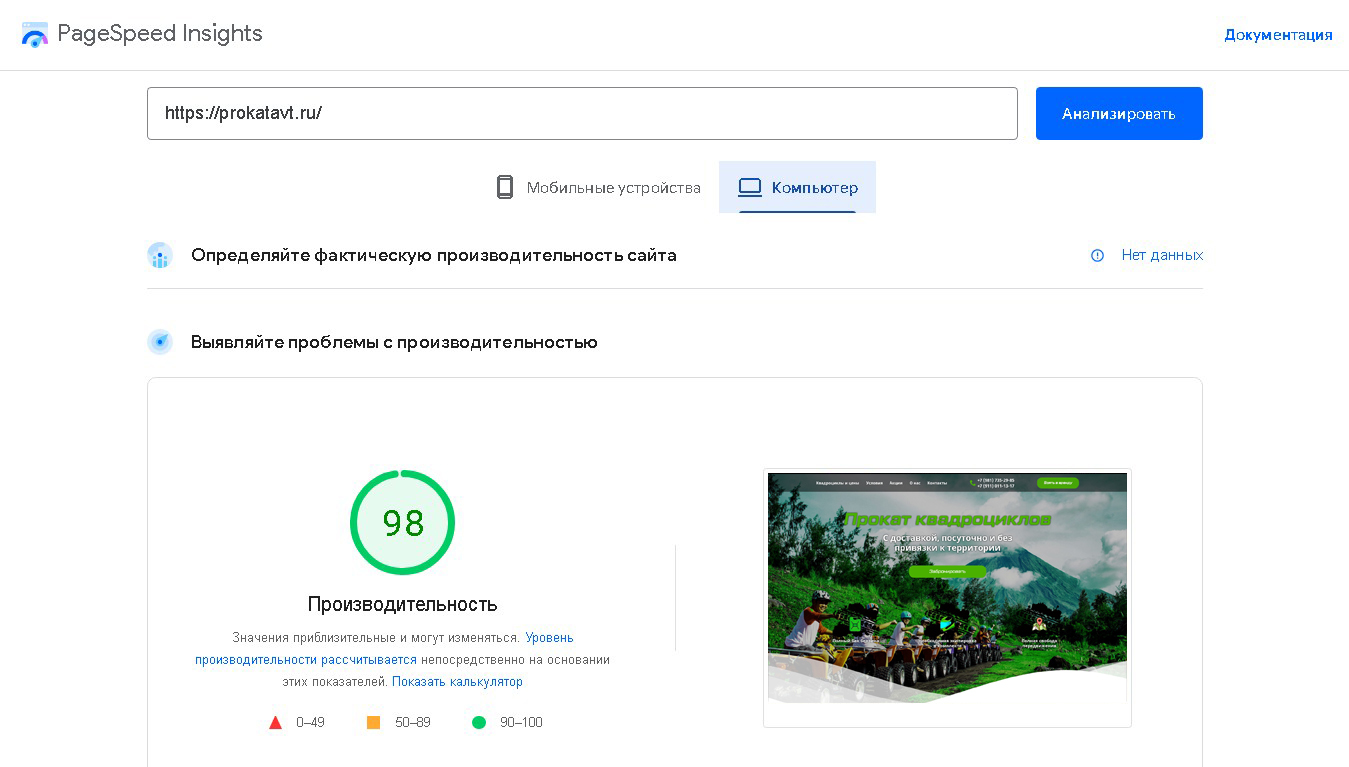The height and width of the screenshot is (767, 1349).
Task: Click the field data bar chart icon
Action: [160, 256]
